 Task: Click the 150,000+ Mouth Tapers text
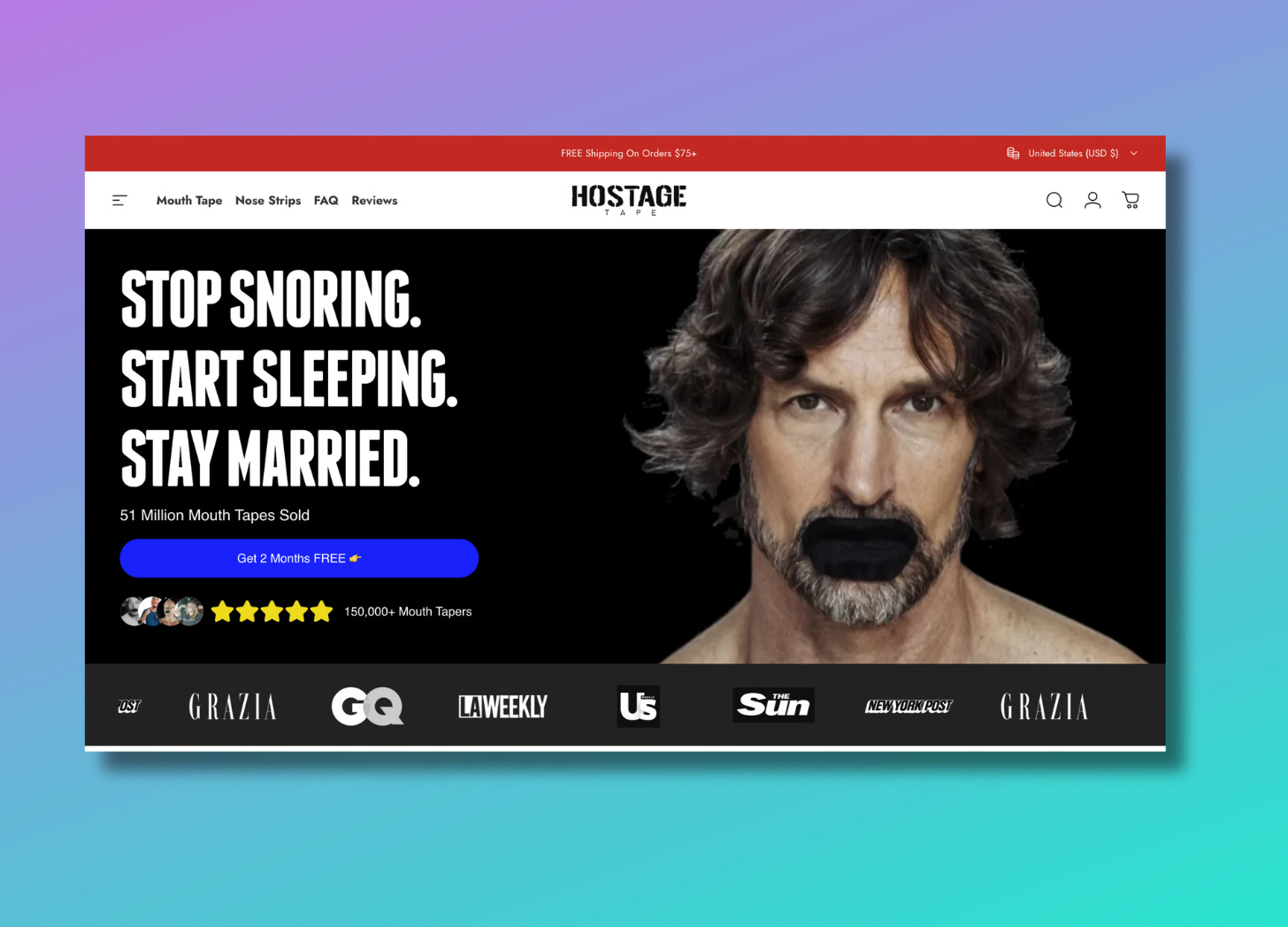click(408, 611)
